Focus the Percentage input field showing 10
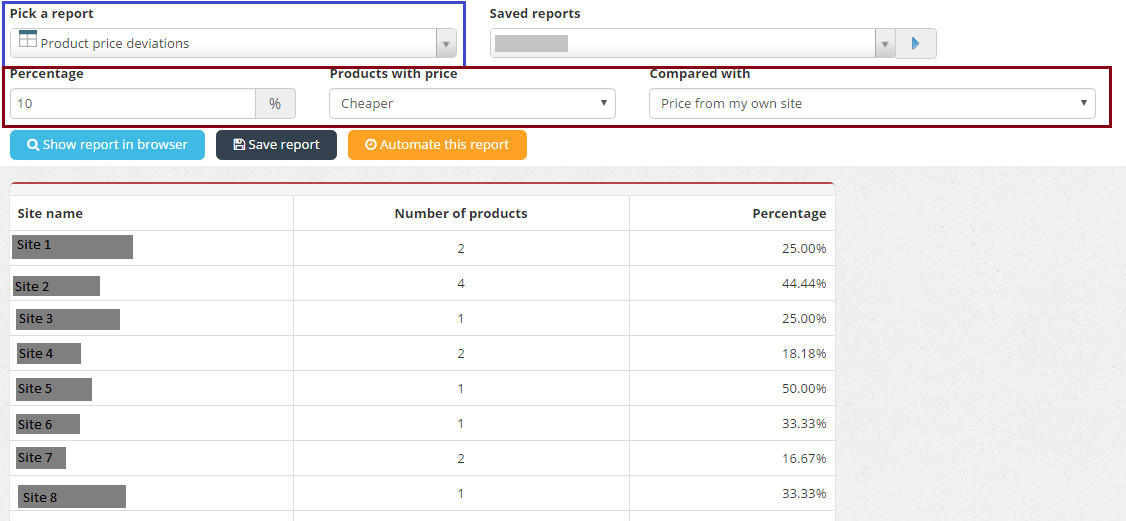The image size is (1126, 521). point(133,103)
